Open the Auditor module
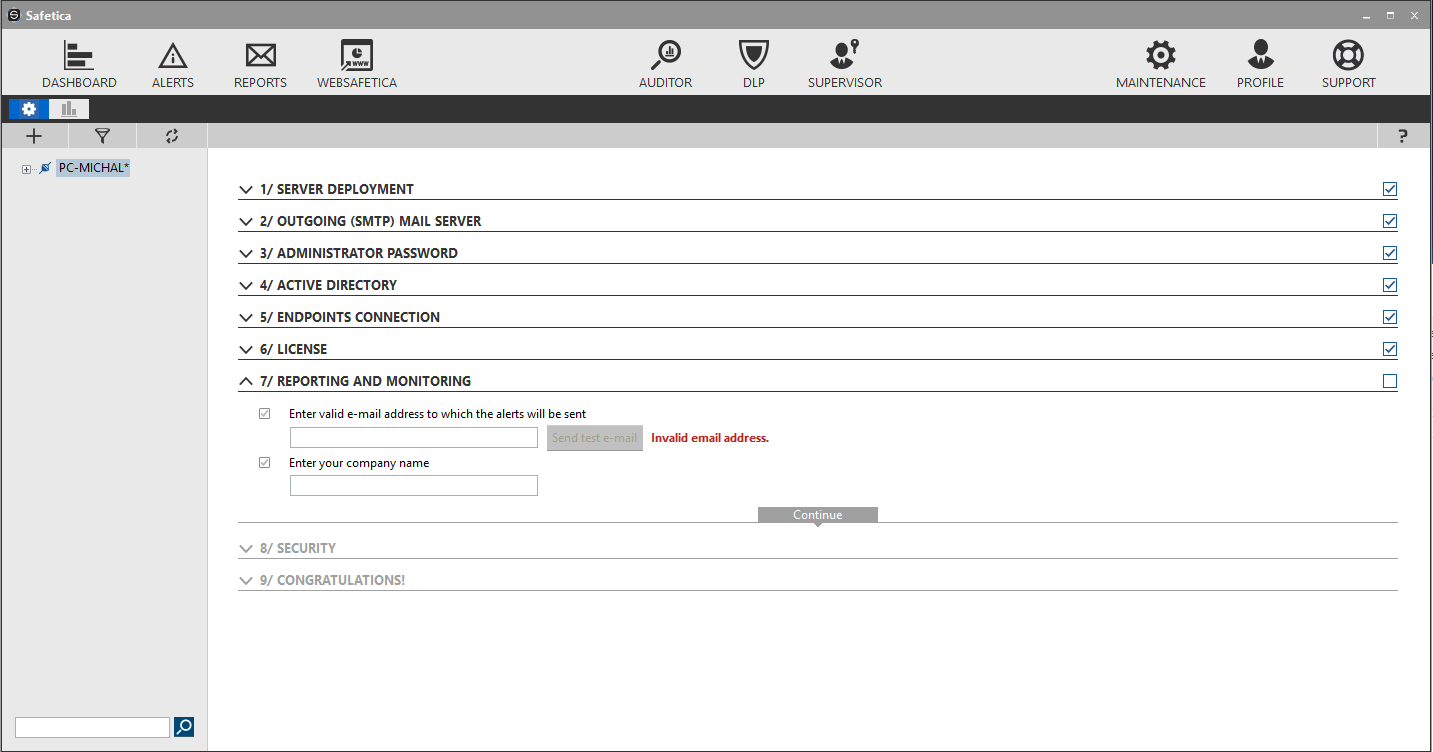 click(x=665, y=60)
